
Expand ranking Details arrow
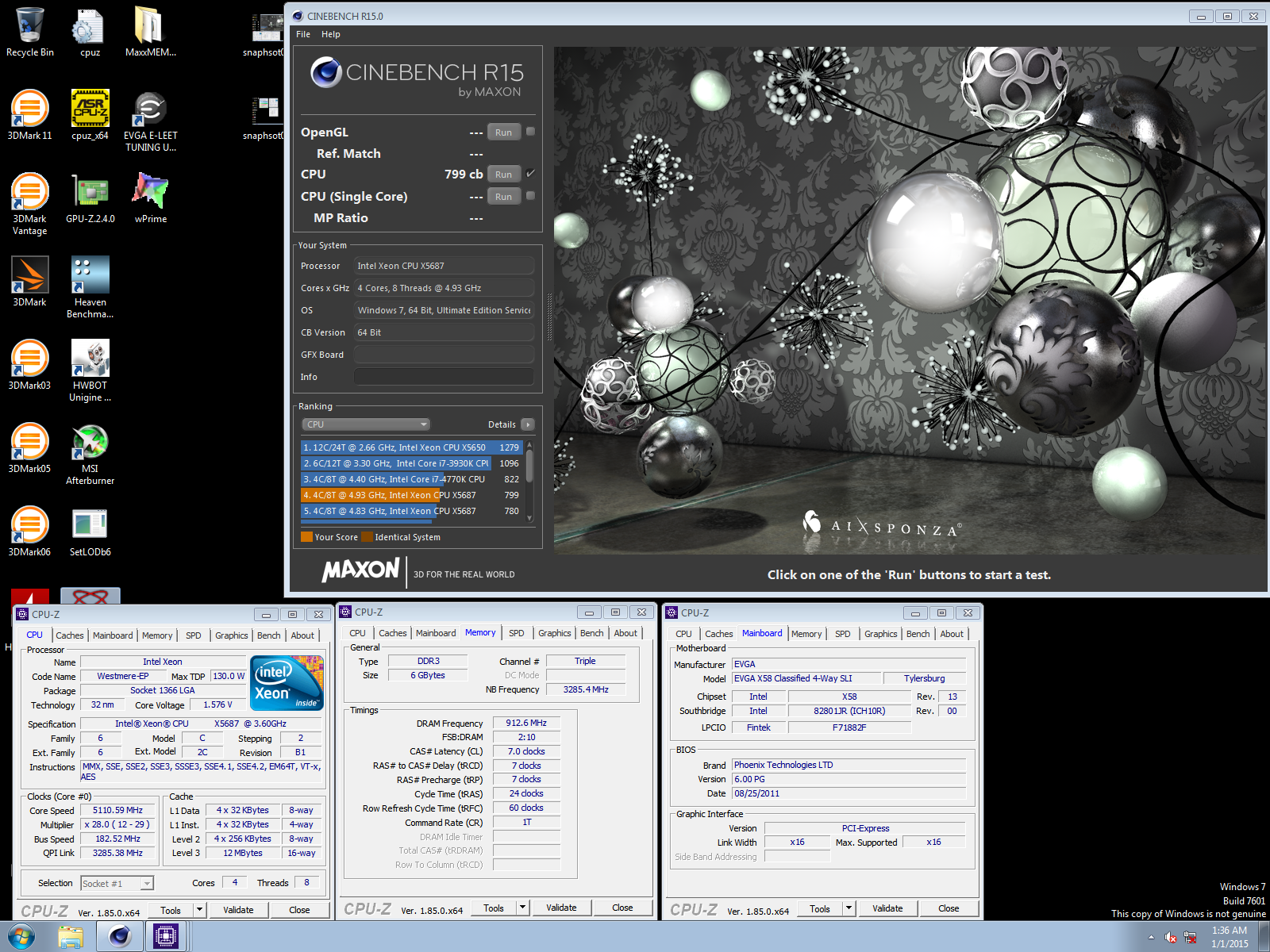point(528,424)
